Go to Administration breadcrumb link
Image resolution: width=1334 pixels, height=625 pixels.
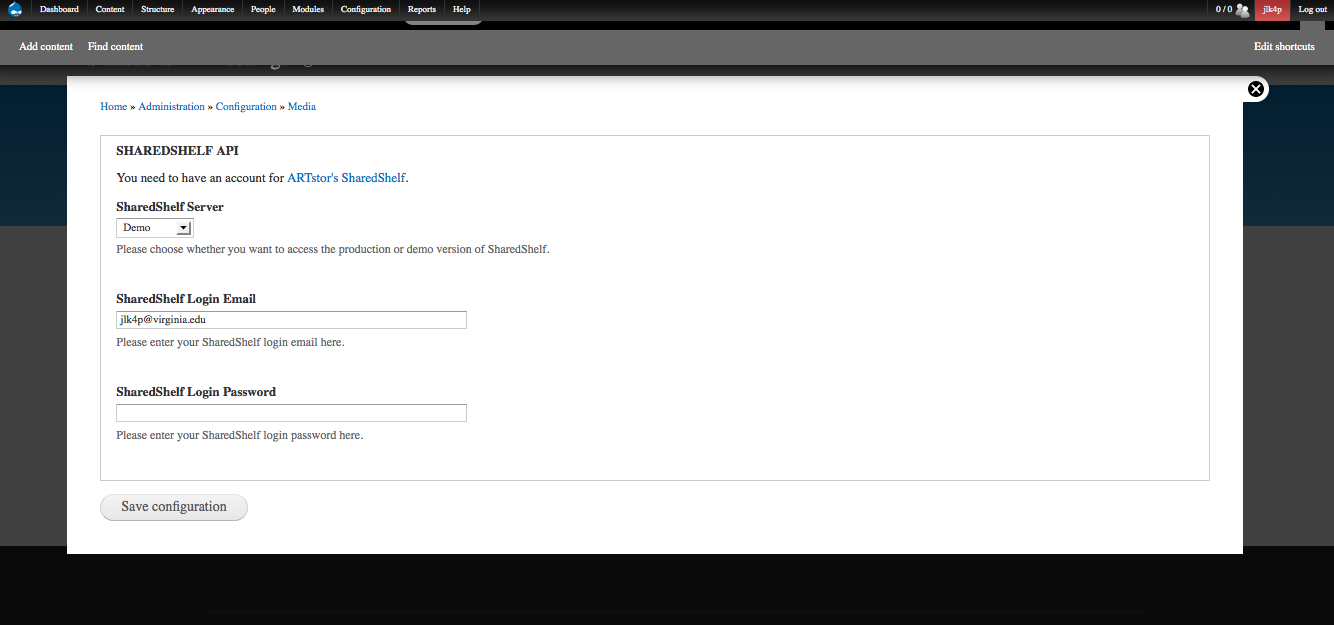coord(171,106)
